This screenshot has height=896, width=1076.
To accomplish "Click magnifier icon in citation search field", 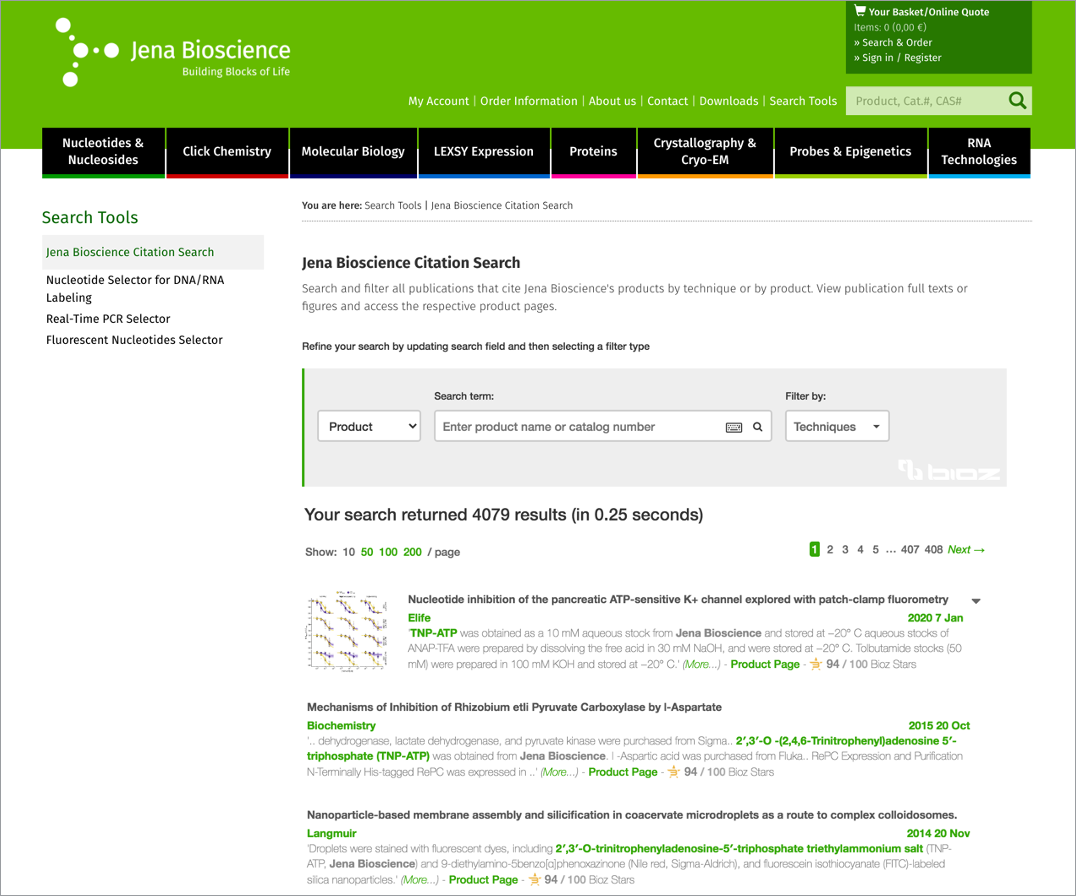I will coord(758,427).
